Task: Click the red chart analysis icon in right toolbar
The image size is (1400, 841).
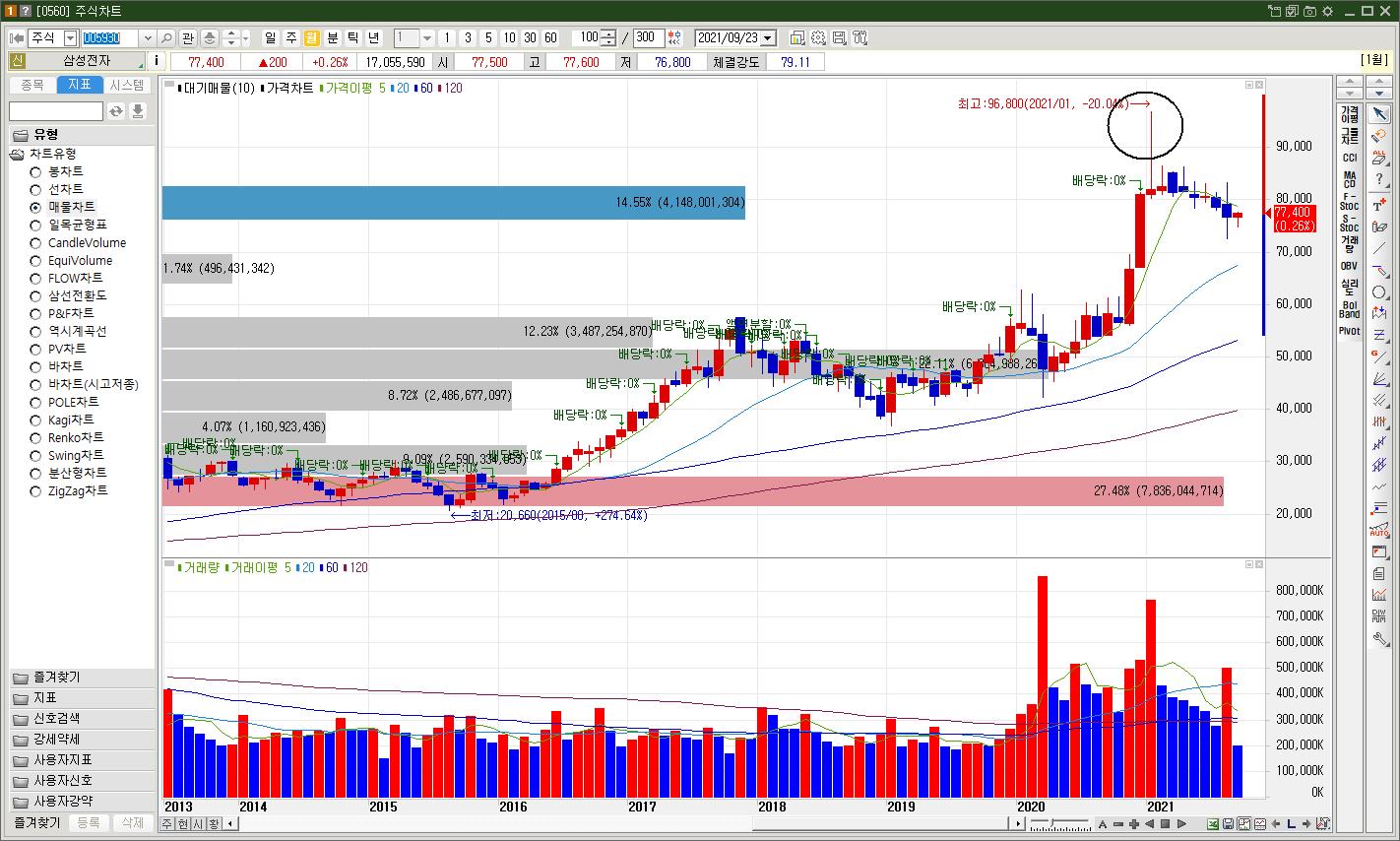Action: tap(1379, 596)
